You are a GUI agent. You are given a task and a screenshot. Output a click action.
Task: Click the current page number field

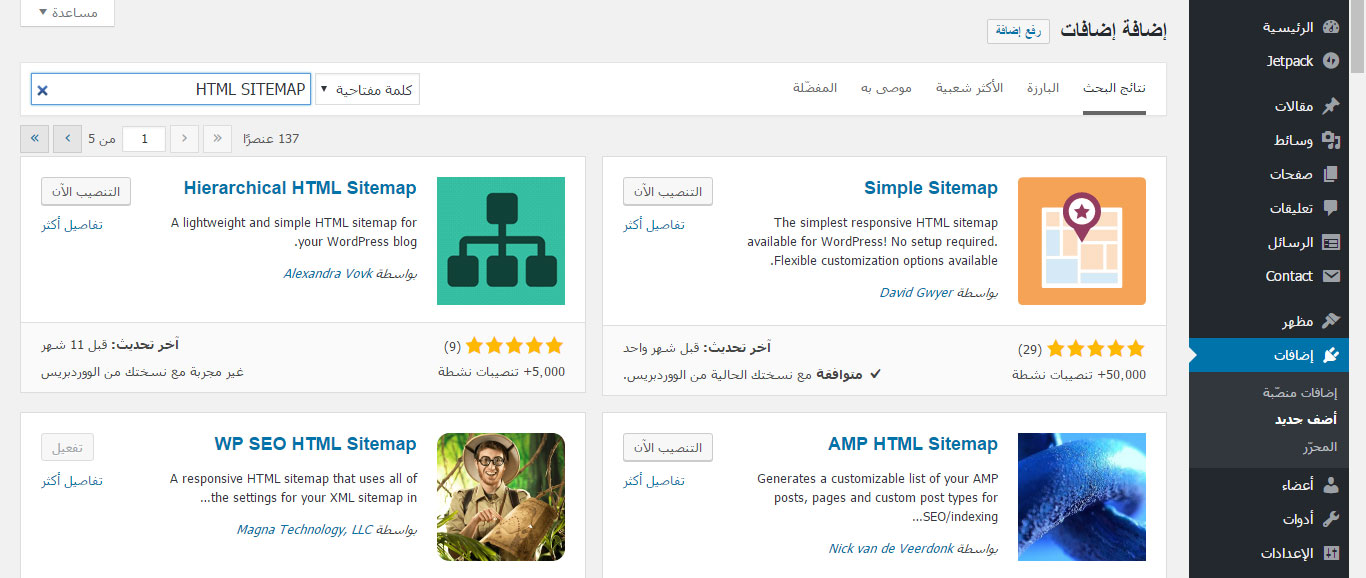(x=144, y=139)
